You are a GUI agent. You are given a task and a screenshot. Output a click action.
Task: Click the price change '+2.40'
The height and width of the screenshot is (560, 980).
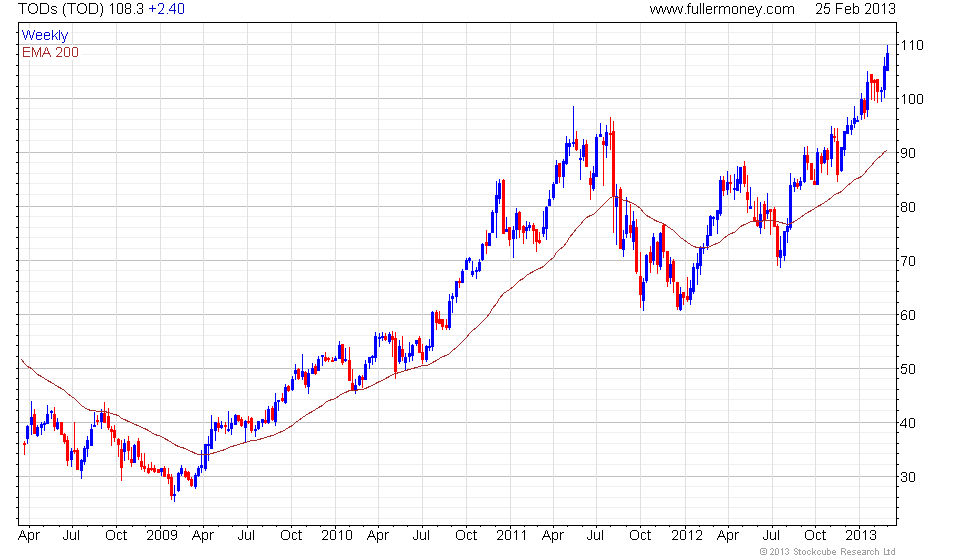(x=166, y=9)
